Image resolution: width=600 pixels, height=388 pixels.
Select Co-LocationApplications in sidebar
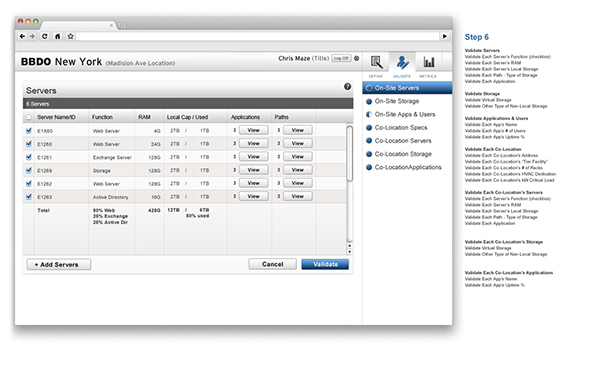407,167
